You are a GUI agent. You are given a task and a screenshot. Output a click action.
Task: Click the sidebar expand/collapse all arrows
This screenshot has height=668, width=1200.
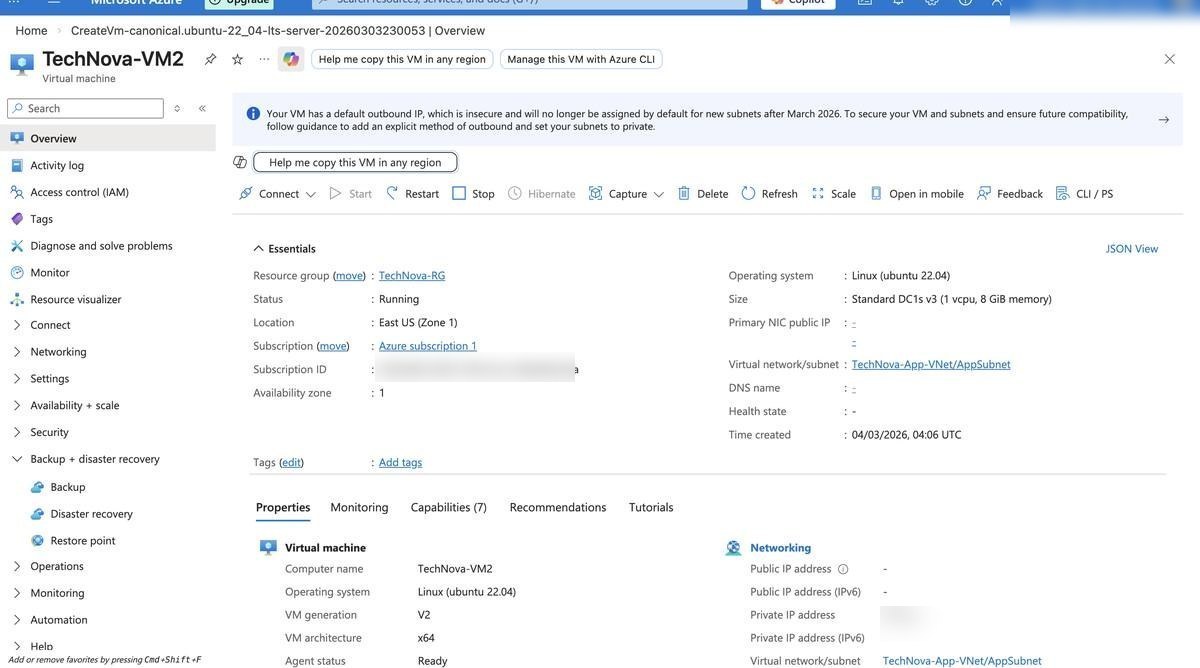coord(177,108)
